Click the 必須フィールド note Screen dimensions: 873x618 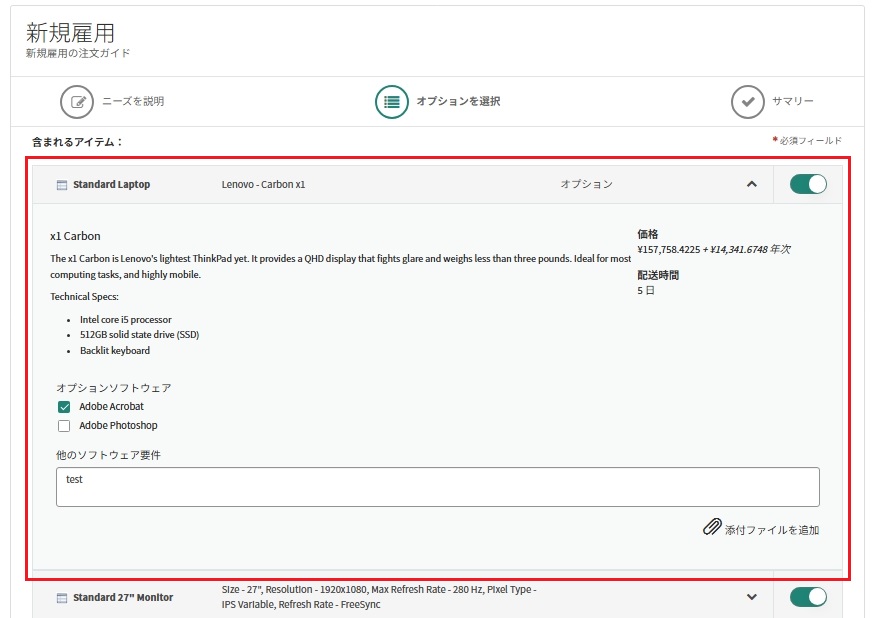coord(811,141)
